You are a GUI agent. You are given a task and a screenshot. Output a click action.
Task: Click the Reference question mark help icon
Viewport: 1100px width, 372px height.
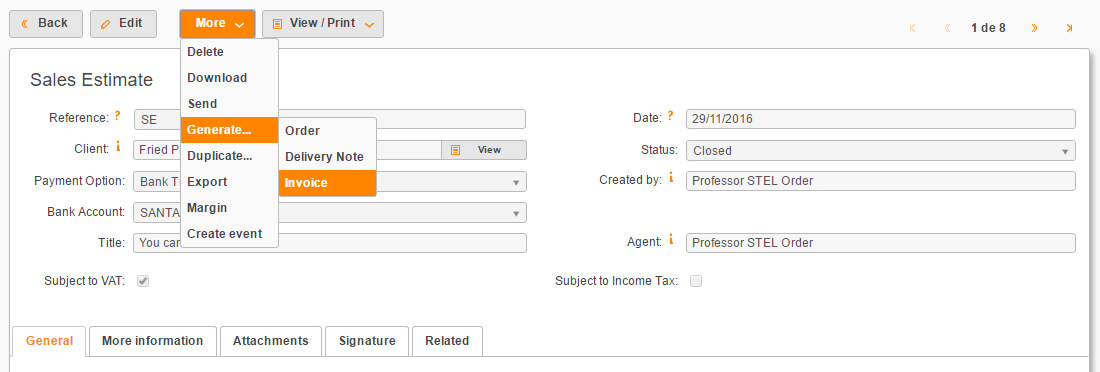coord(118,117)
